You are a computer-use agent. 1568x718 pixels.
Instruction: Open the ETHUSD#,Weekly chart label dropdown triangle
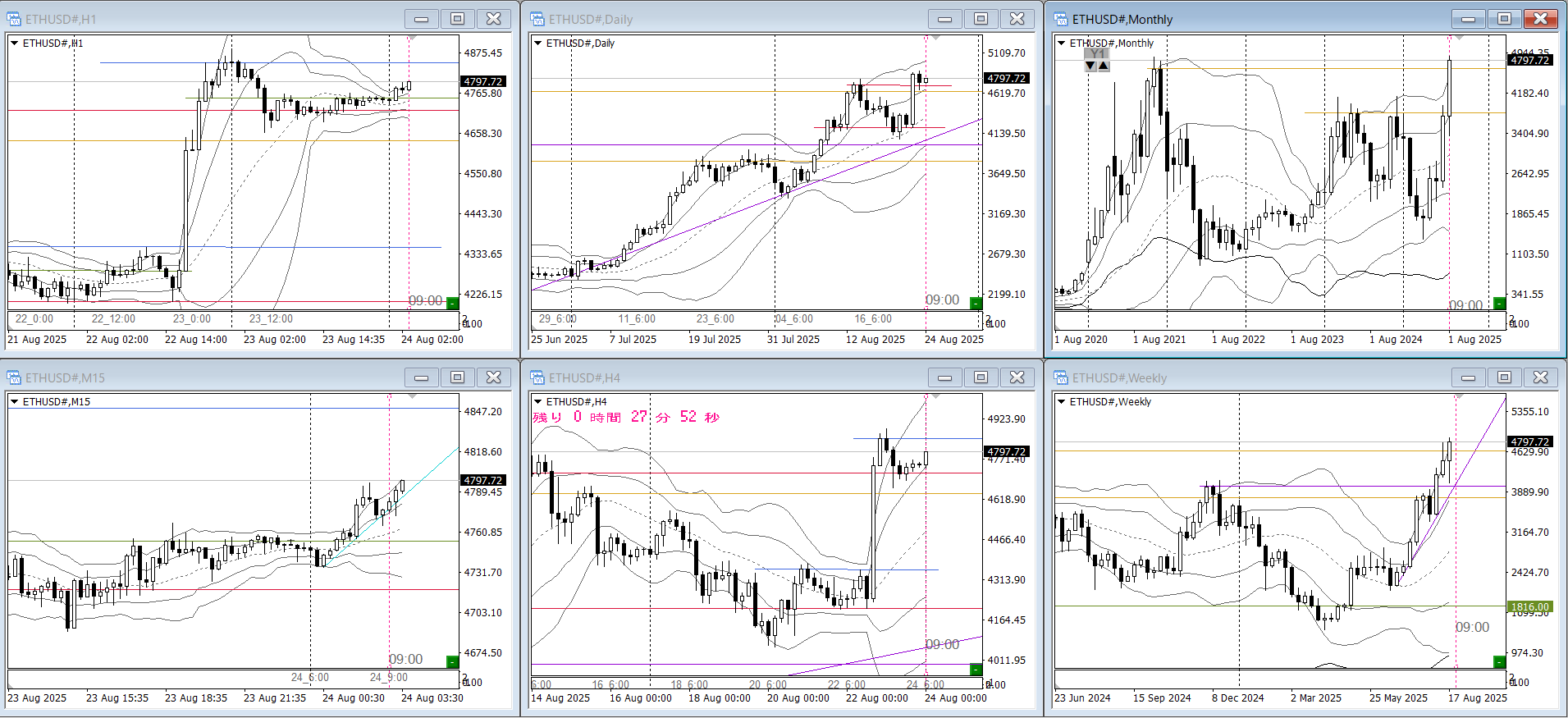[1061, 402]
